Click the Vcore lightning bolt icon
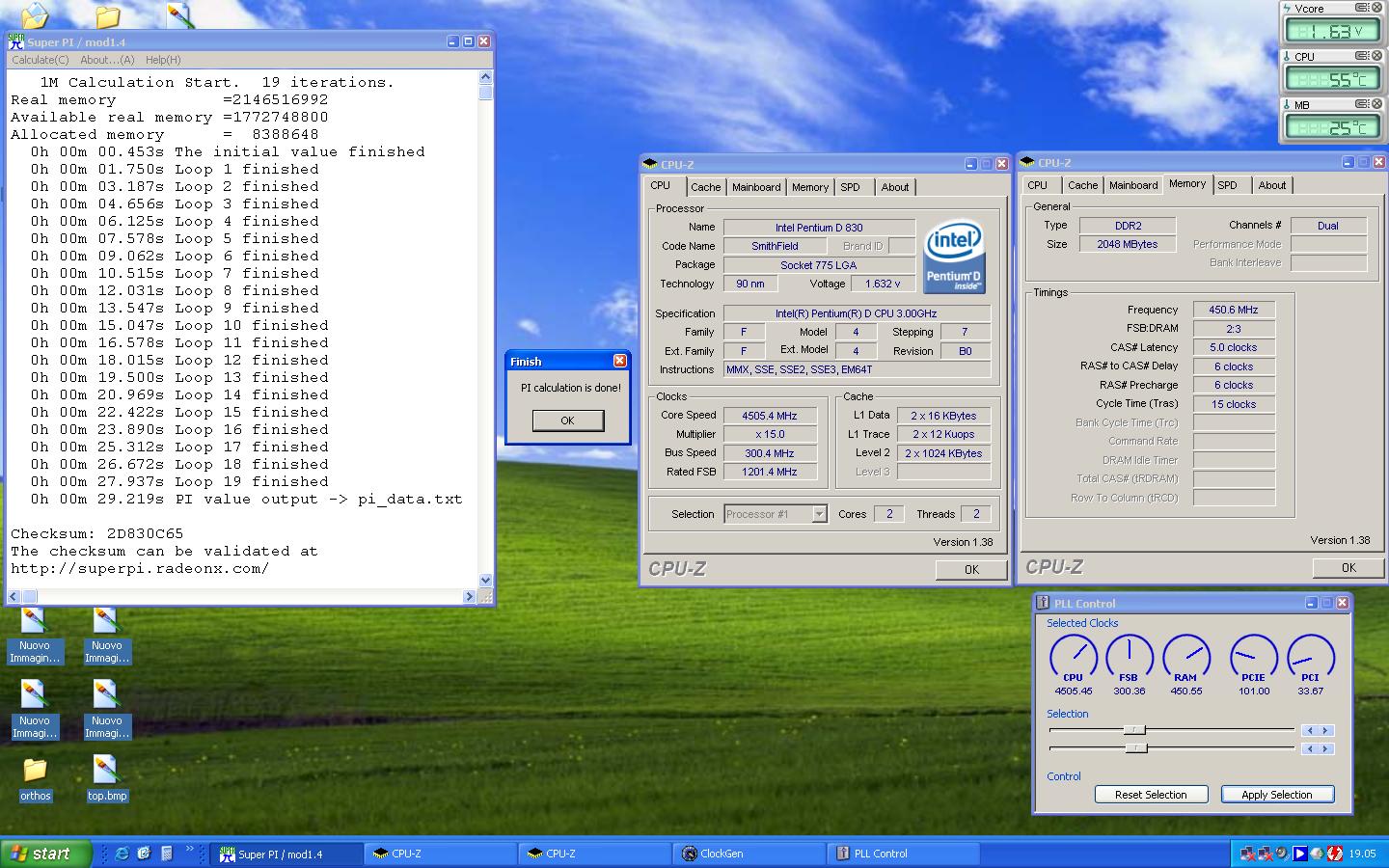1389x868 pixels. [x=1288, y=8]
